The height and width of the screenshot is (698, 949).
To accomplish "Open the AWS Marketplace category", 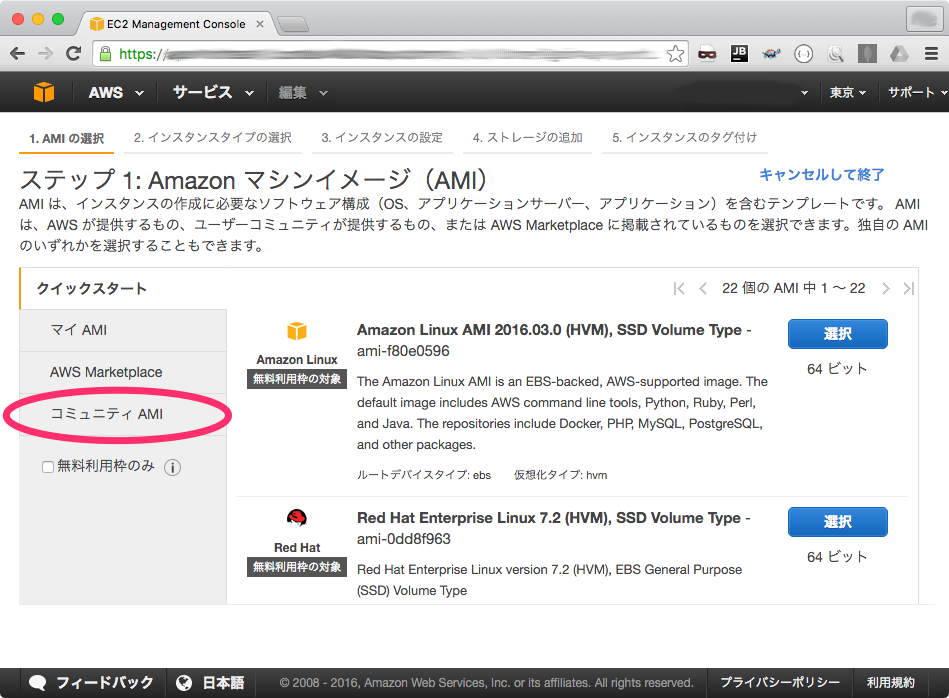I will click(123, 372).
